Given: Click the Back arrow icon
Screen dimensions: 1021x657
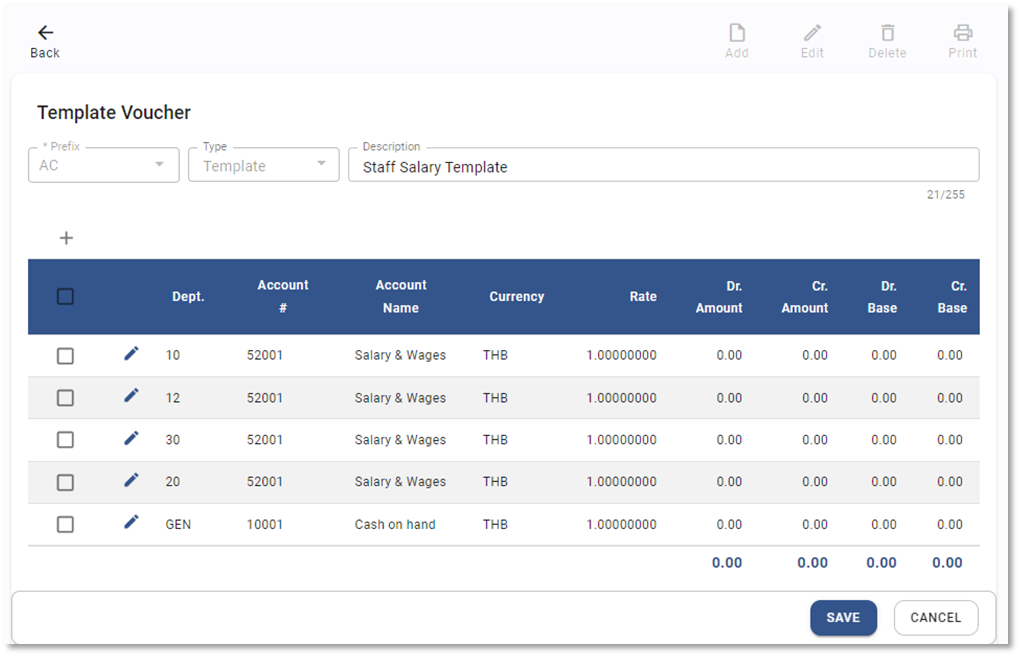Looking at the screenshot, I should click(x=45, y=33).
